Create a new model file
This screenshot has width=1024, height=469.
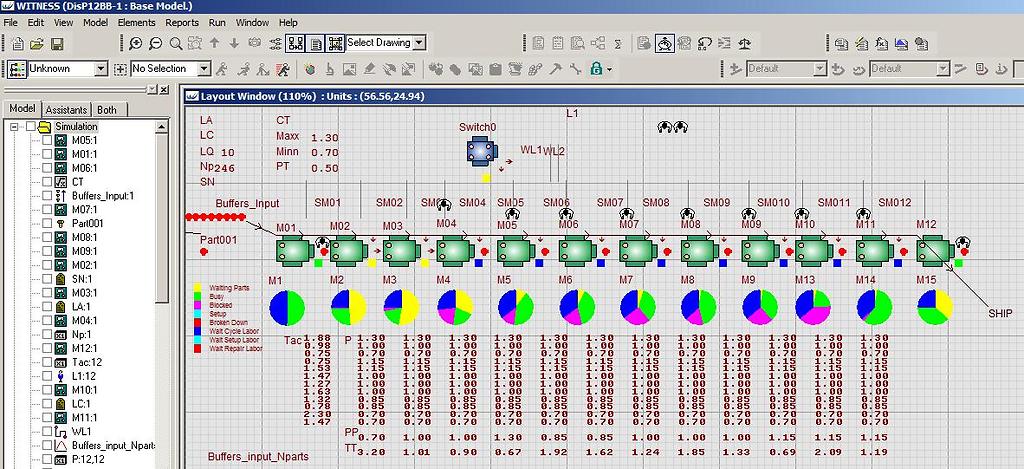click(18, 44)
